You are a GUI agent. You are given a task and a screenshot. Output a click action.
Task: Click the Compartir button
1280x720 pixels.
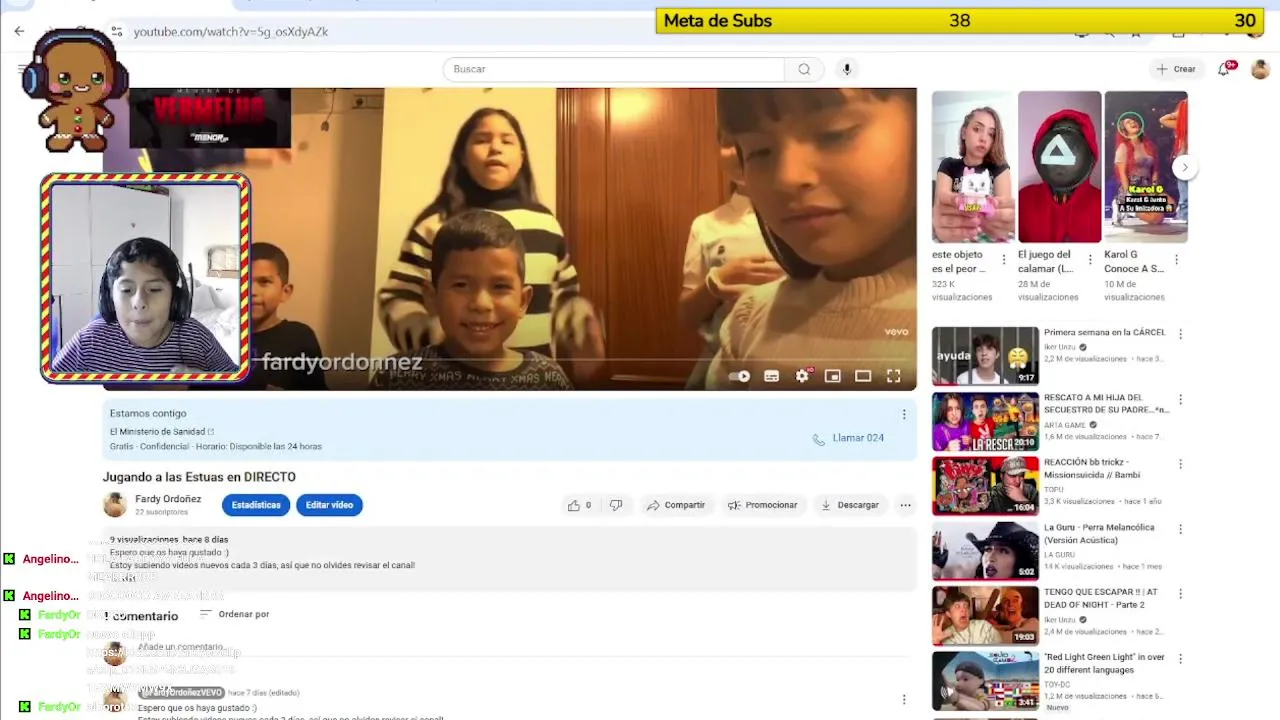pyautogui.click(x=676, y=505)
